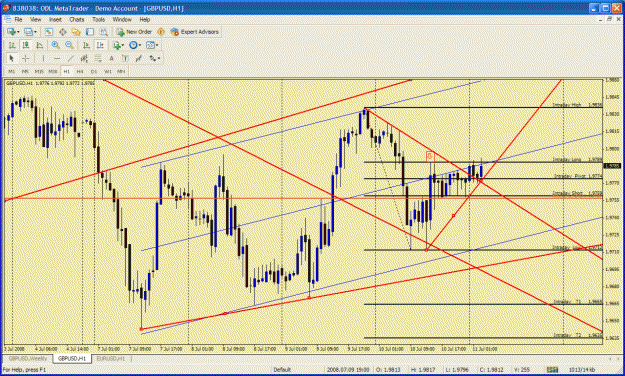The height and width of the screenshot is (376, 625).
Task: Select the Fibonacci Retracement tool
Action: pos(98,58)
